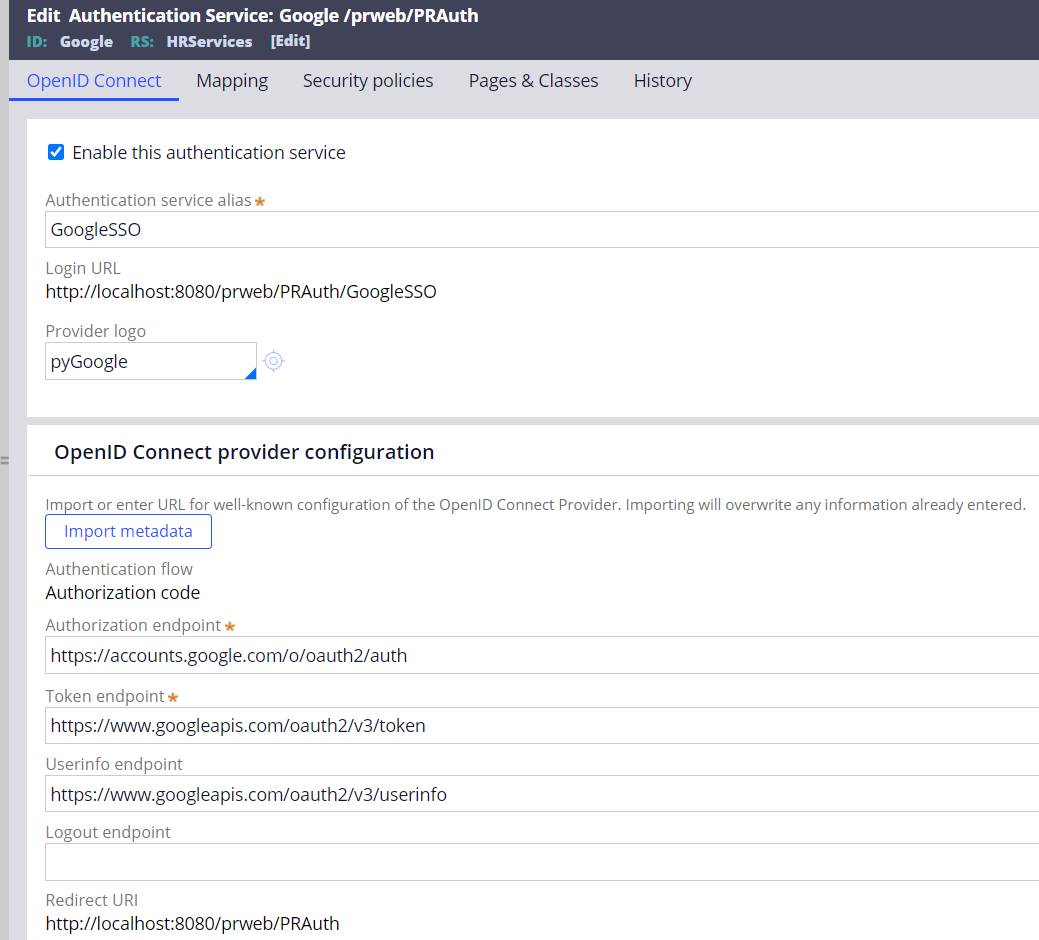
Task: Focus the Authorization endpoint field
Action: (x=540, y=656)
